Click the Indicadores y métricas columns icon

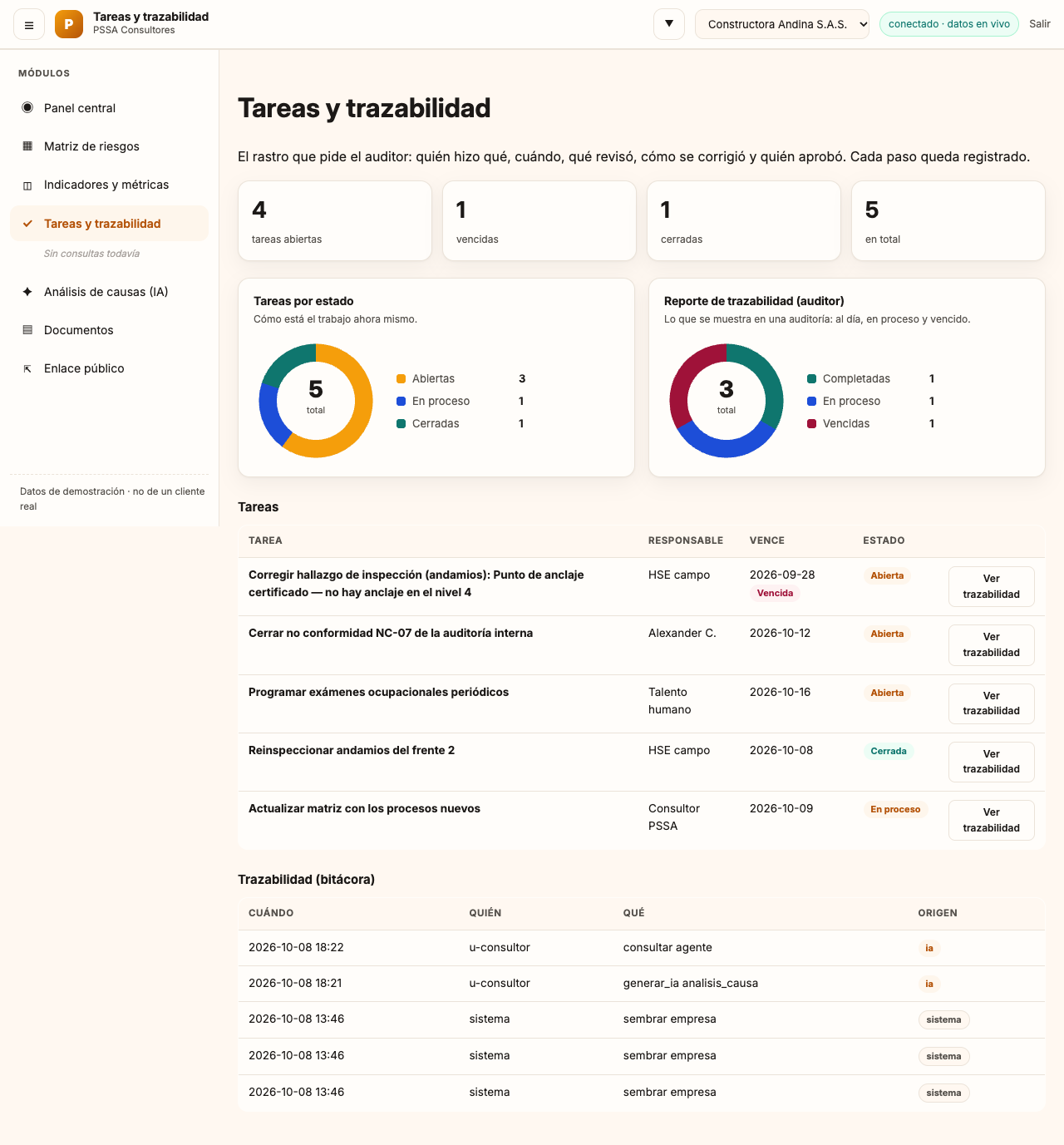(x=27, y=185)
